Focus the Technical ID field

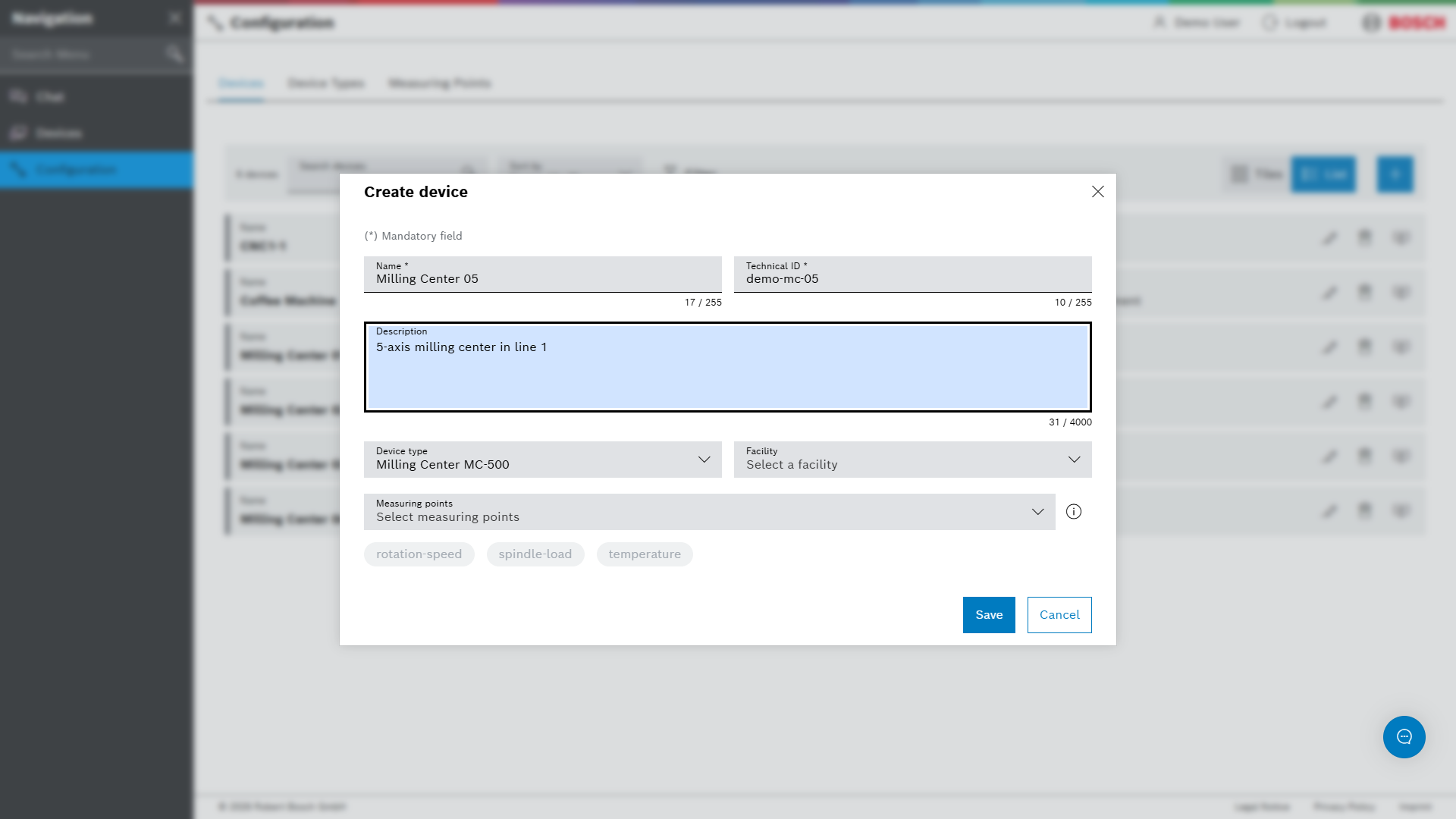tap(913, 275)
